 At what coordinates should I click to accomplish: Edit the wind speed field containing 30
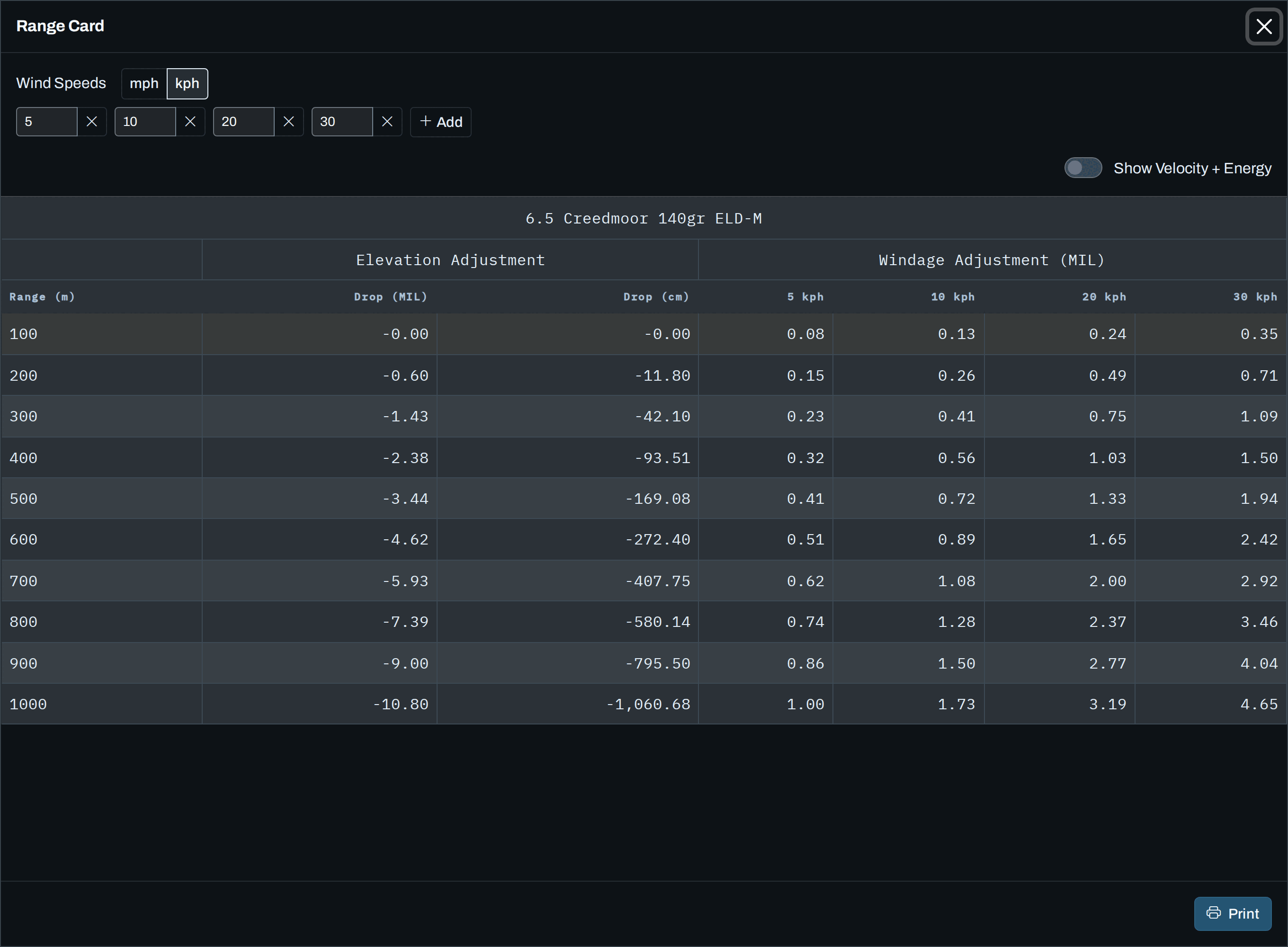[343, 122]
